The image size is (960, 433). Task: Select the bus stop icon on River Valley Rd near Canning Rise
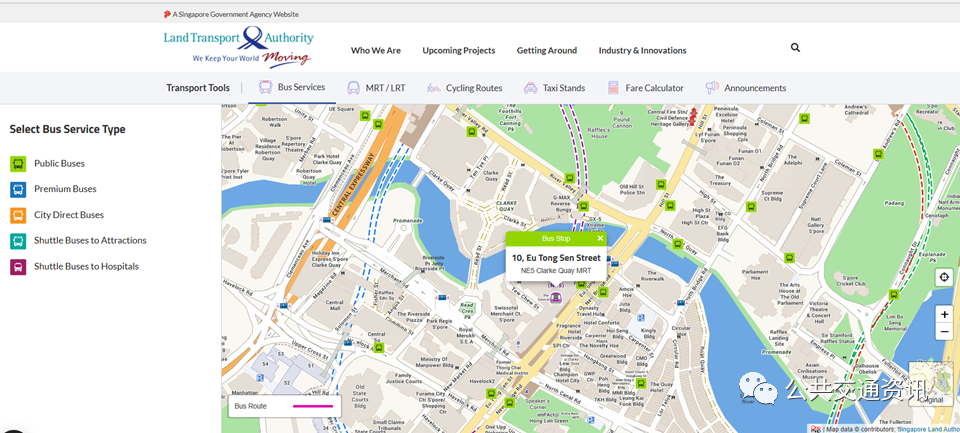click(471, 131)
